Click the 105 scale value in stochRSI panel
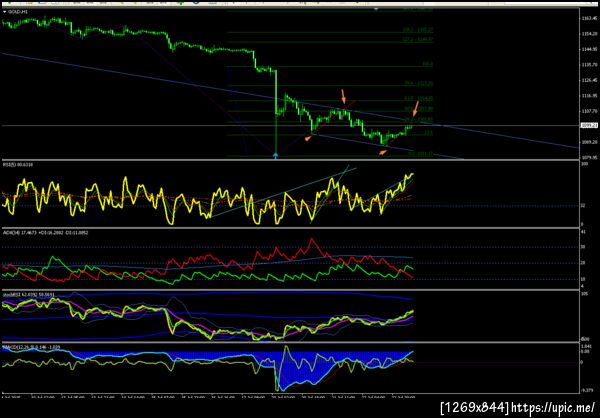 [x=584, y=294]
